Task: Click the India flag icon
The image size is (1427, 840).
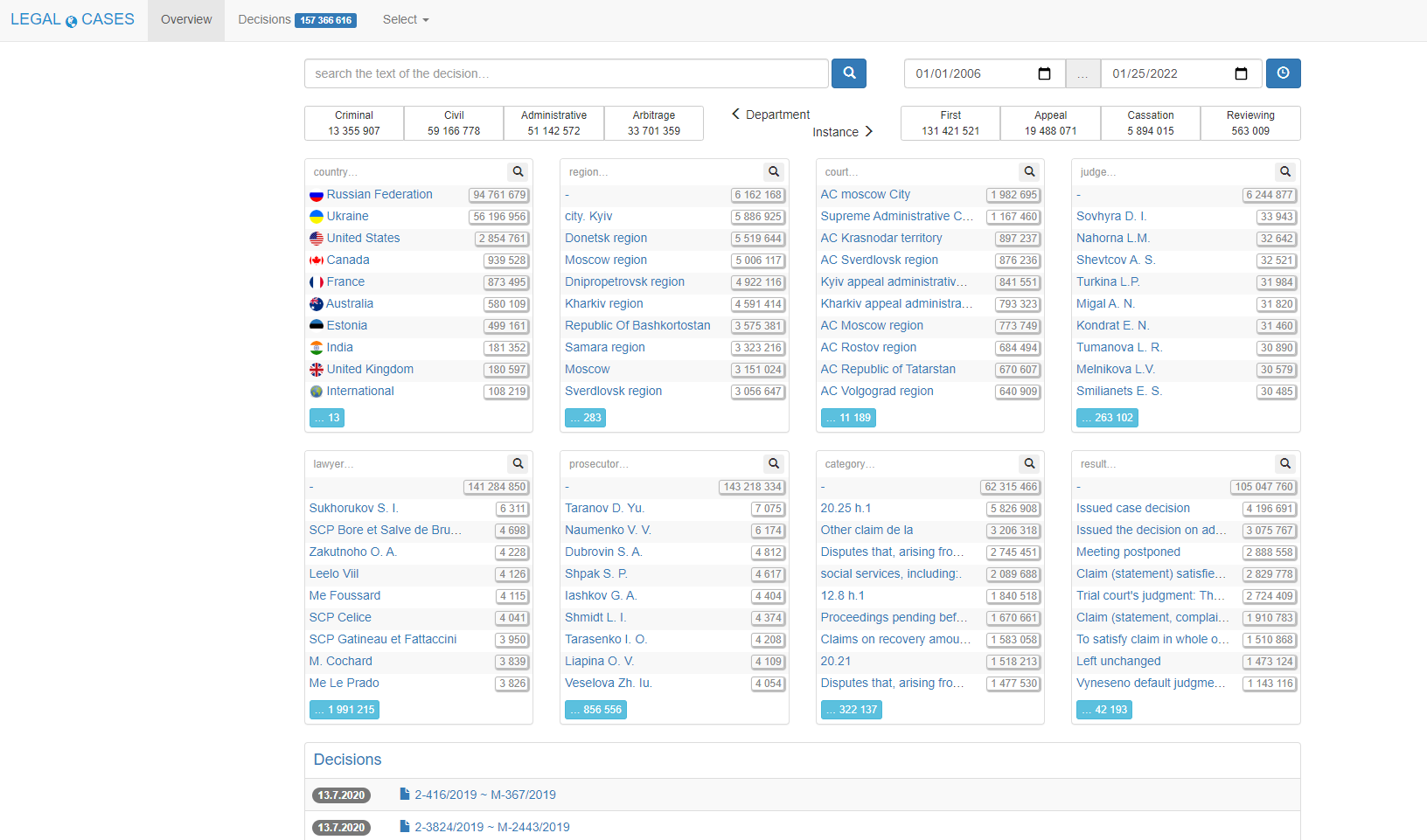Action: pos(317,348)
